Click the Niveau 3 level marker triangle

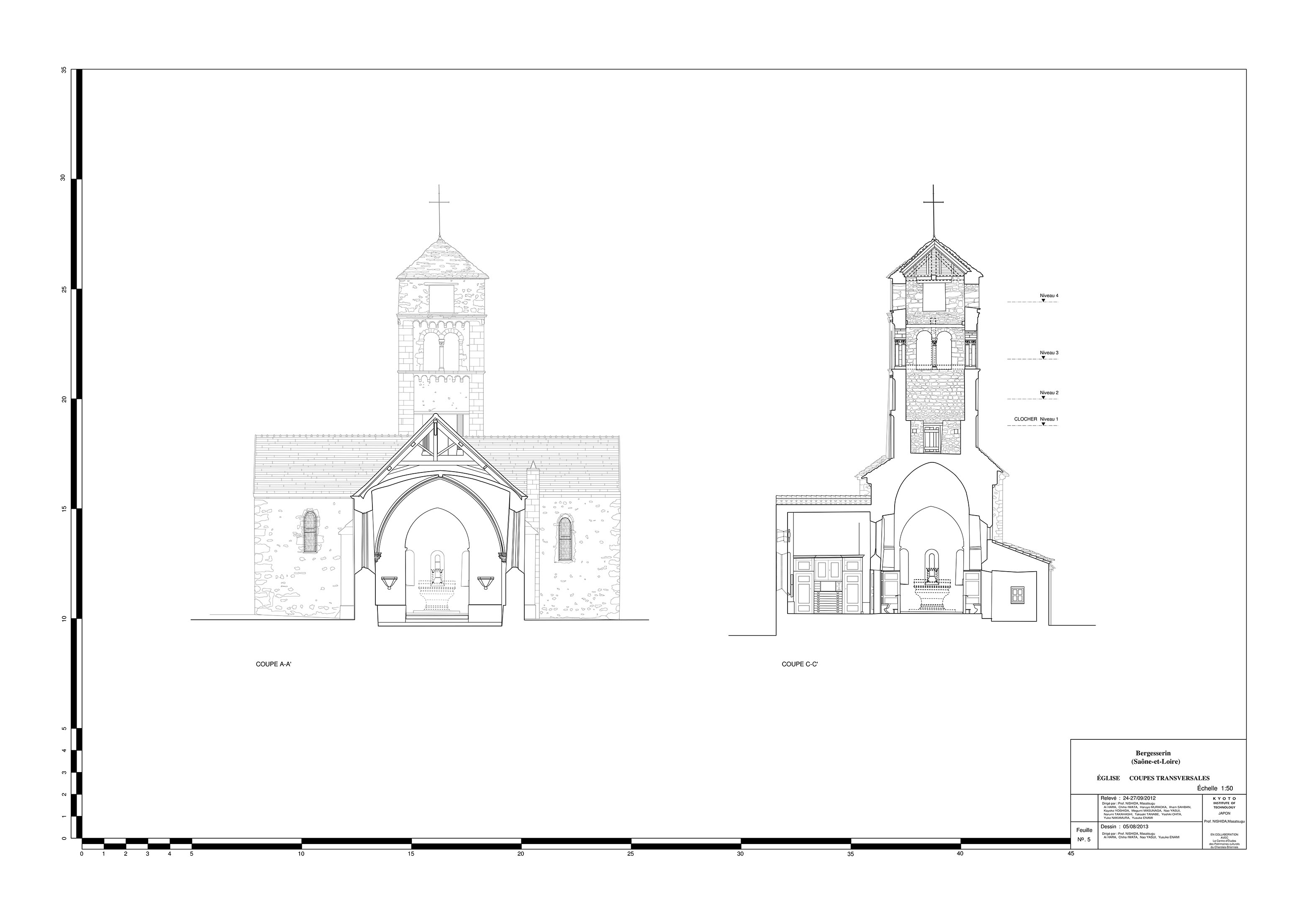click(1043, 358)
